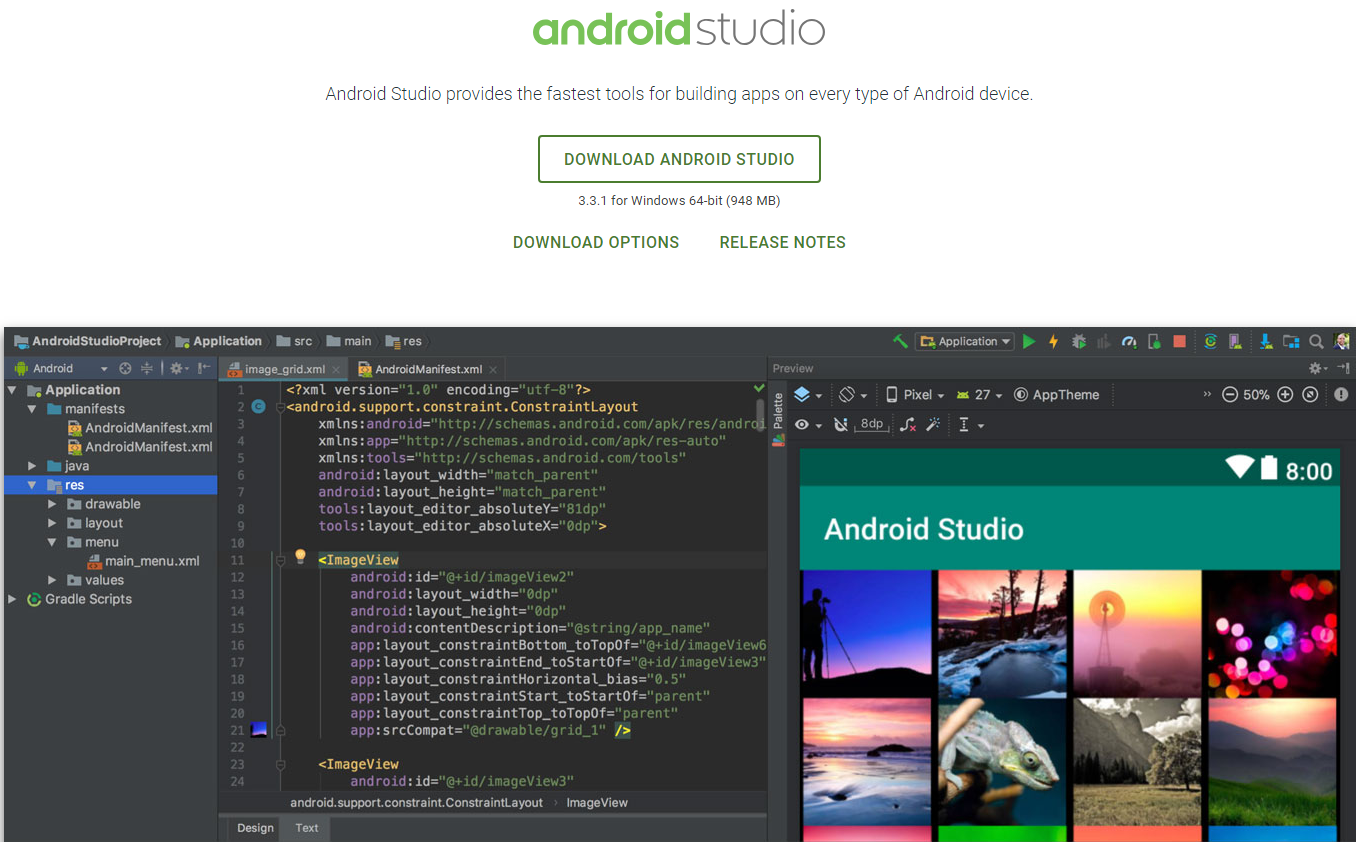Collapse all in the Project panel

click(x=147, y=368)
